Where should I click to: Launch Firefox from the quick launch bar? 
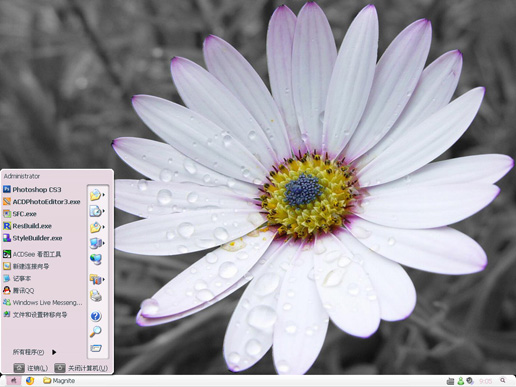30,381
